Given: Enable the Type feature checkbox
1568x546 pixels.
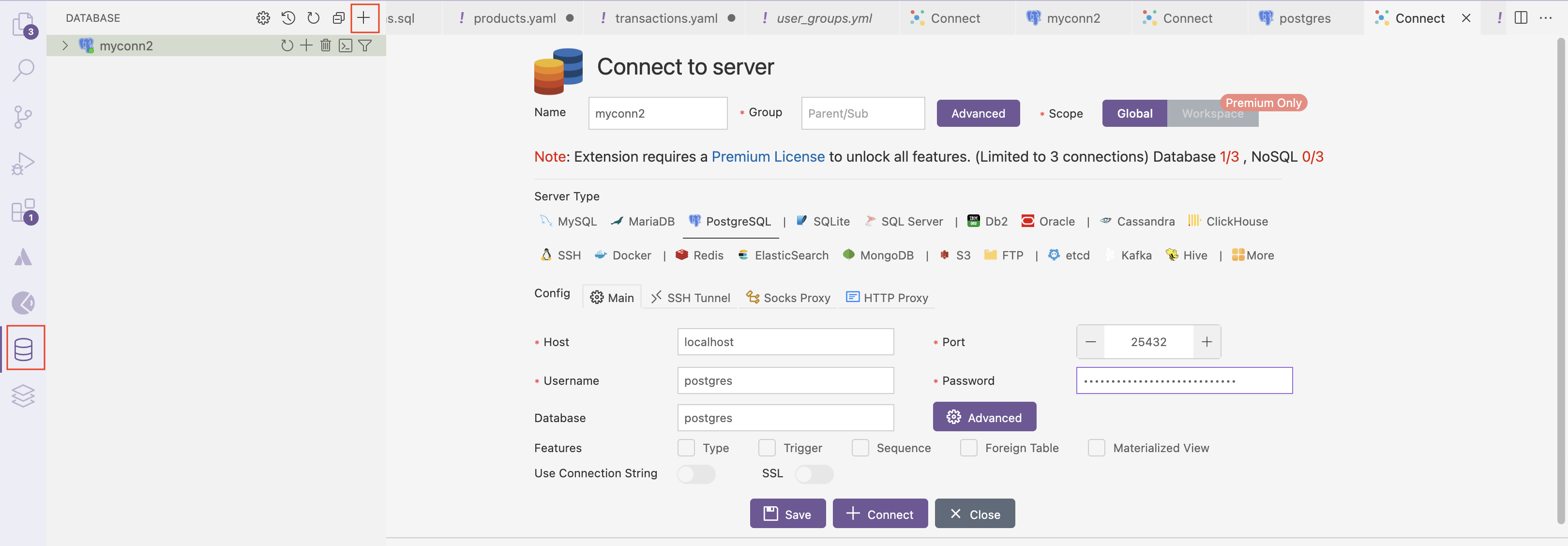Looking at the screenshot, I should coord(686,448).
